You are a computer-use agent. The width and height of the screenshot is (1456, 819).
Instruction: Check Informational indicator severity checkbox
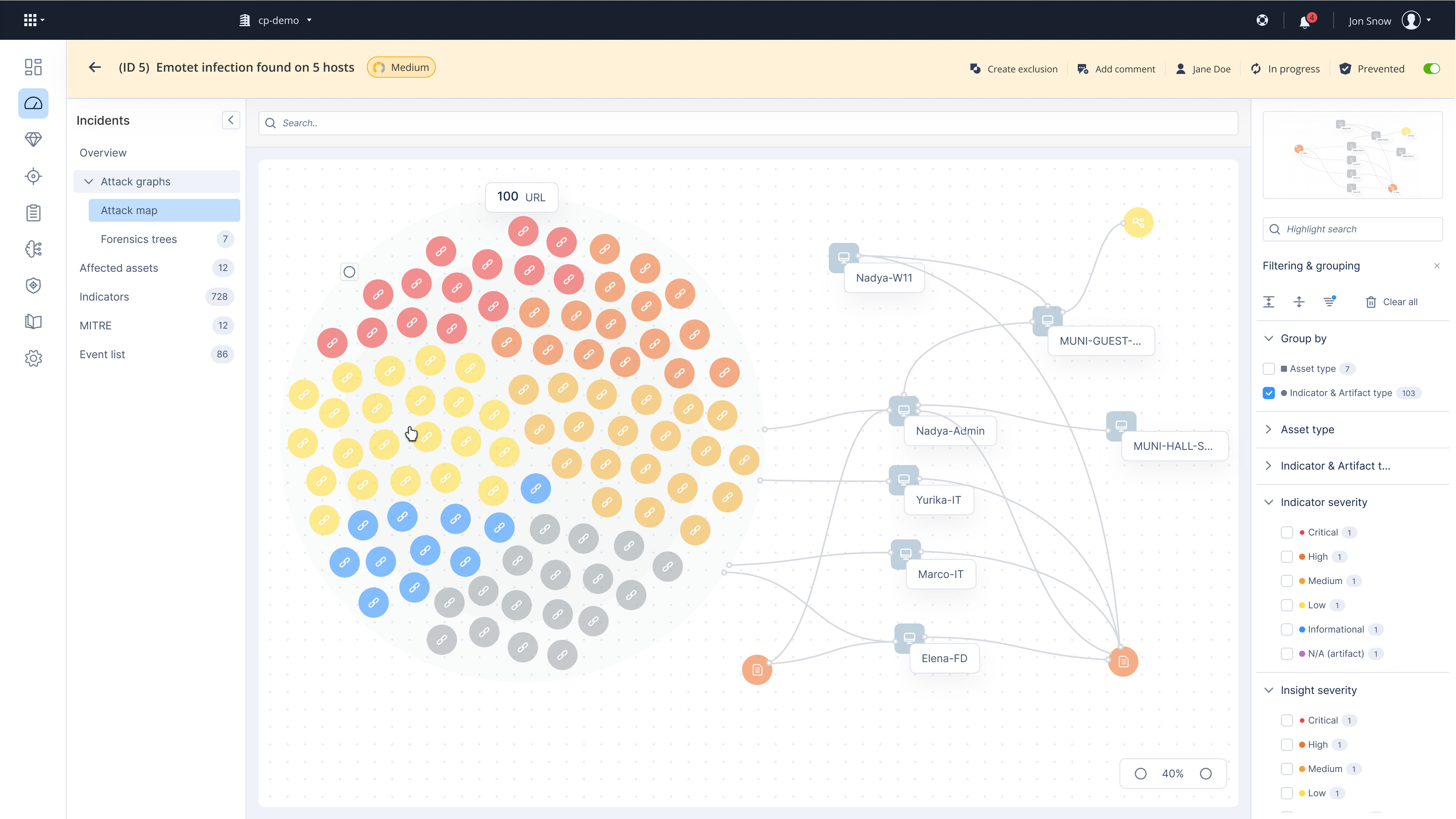tap(1287, 630)
